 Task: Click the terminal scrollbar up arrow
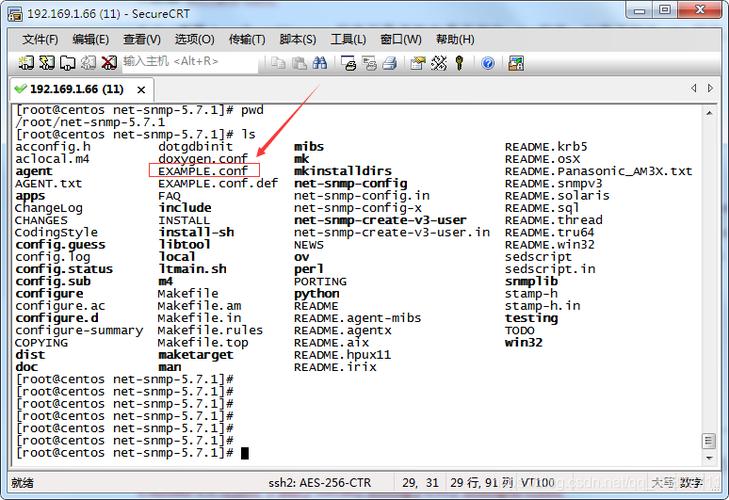709,113
